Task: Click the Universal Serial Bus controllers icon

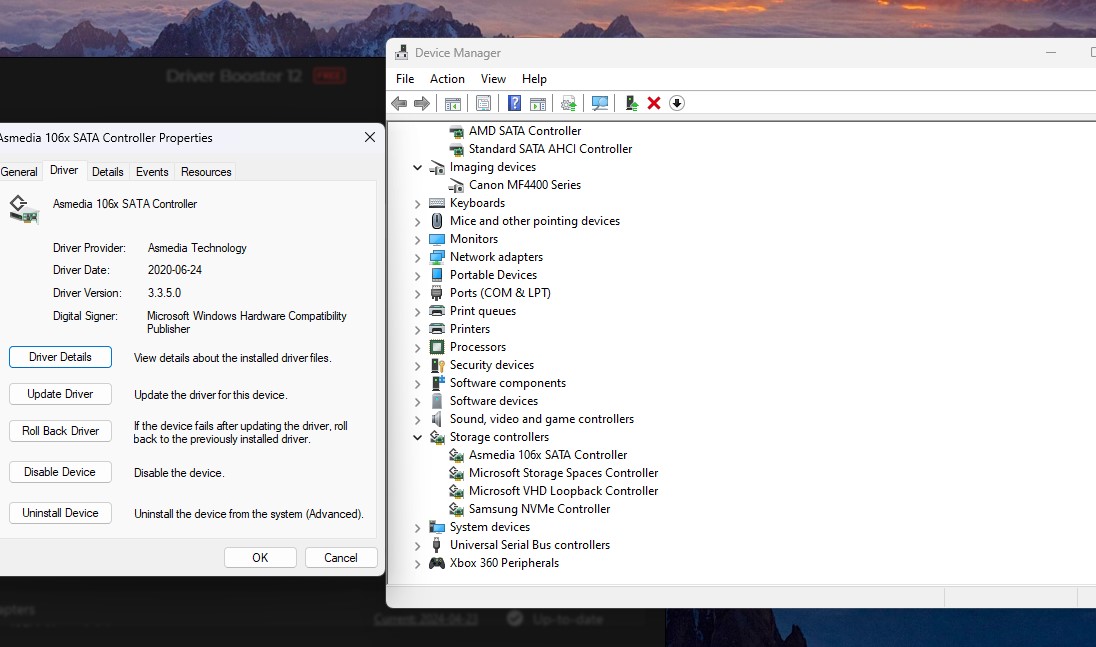Action: pos(437,545)
